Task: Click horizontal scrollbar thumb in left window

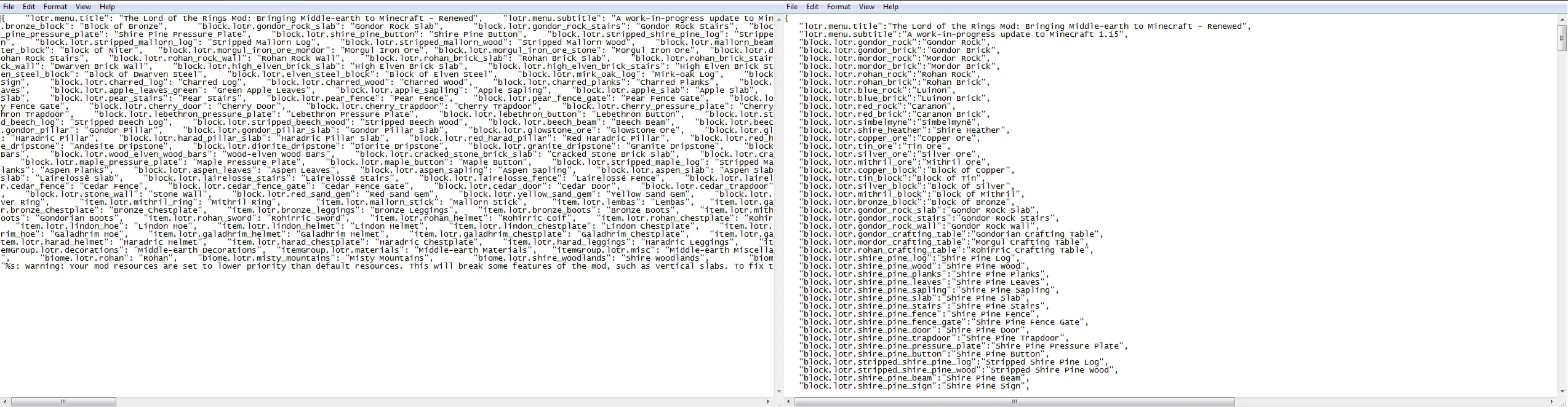Action: 63,401
